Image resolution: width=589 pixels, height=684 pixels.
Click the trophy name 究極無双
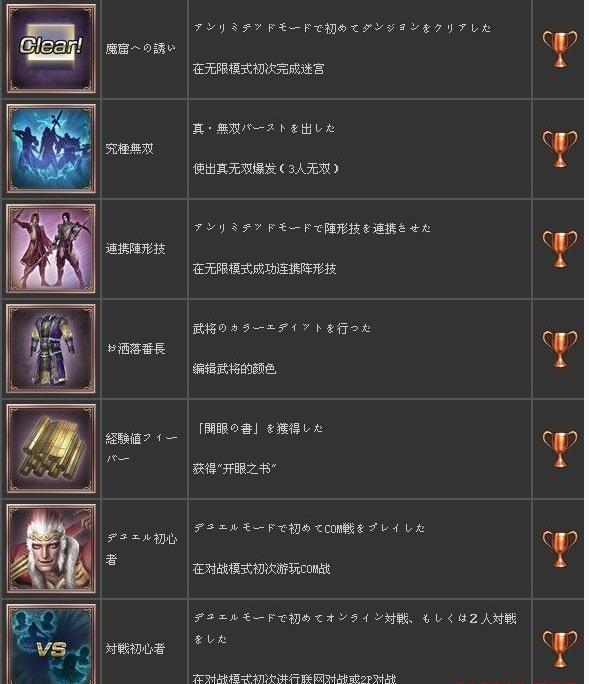[130, 149]
